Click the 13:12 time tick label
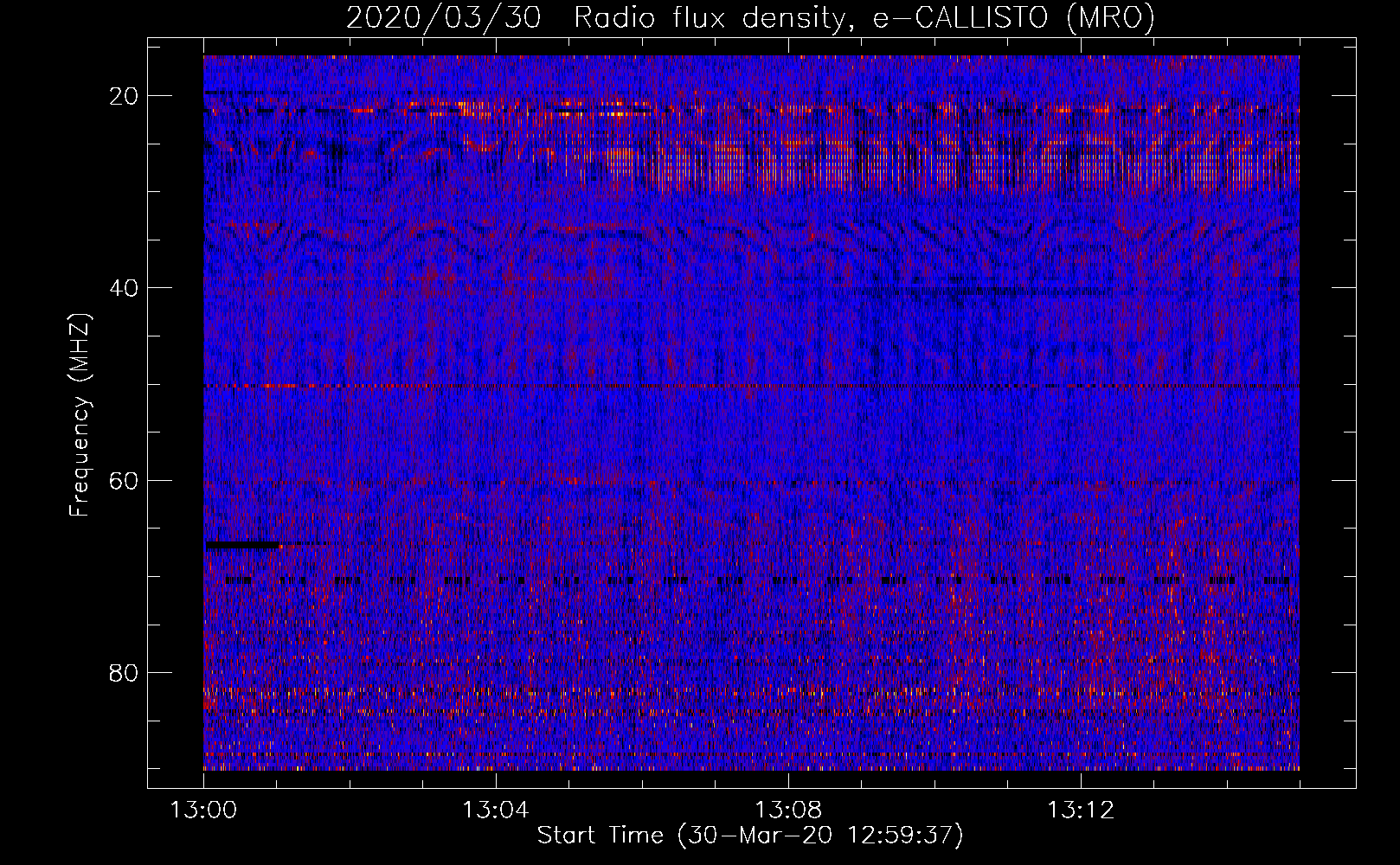Viewport: 1400px width, 865px height. click(1080, 811)
